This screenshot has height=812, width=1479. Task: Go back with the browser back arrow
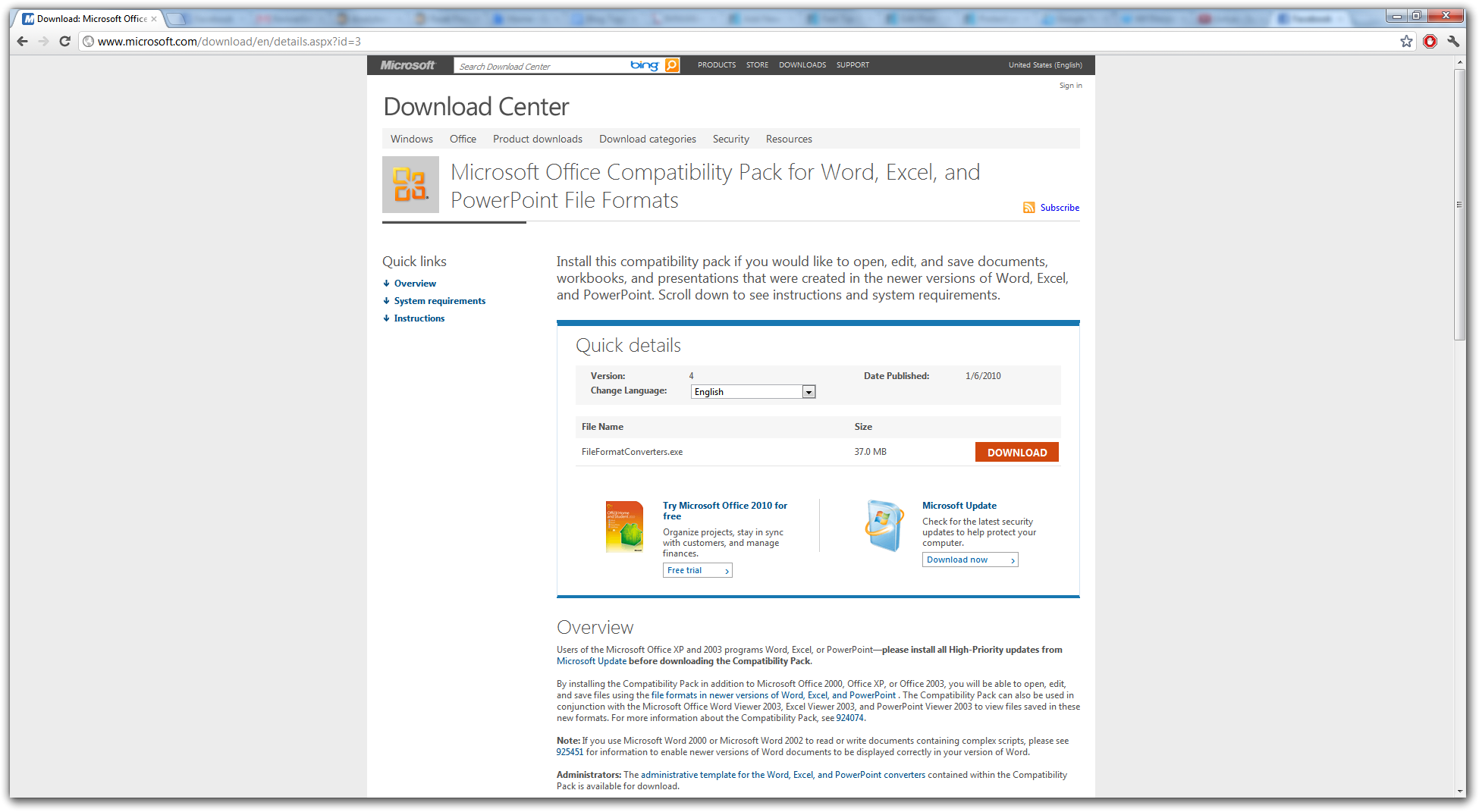(22, 41)
